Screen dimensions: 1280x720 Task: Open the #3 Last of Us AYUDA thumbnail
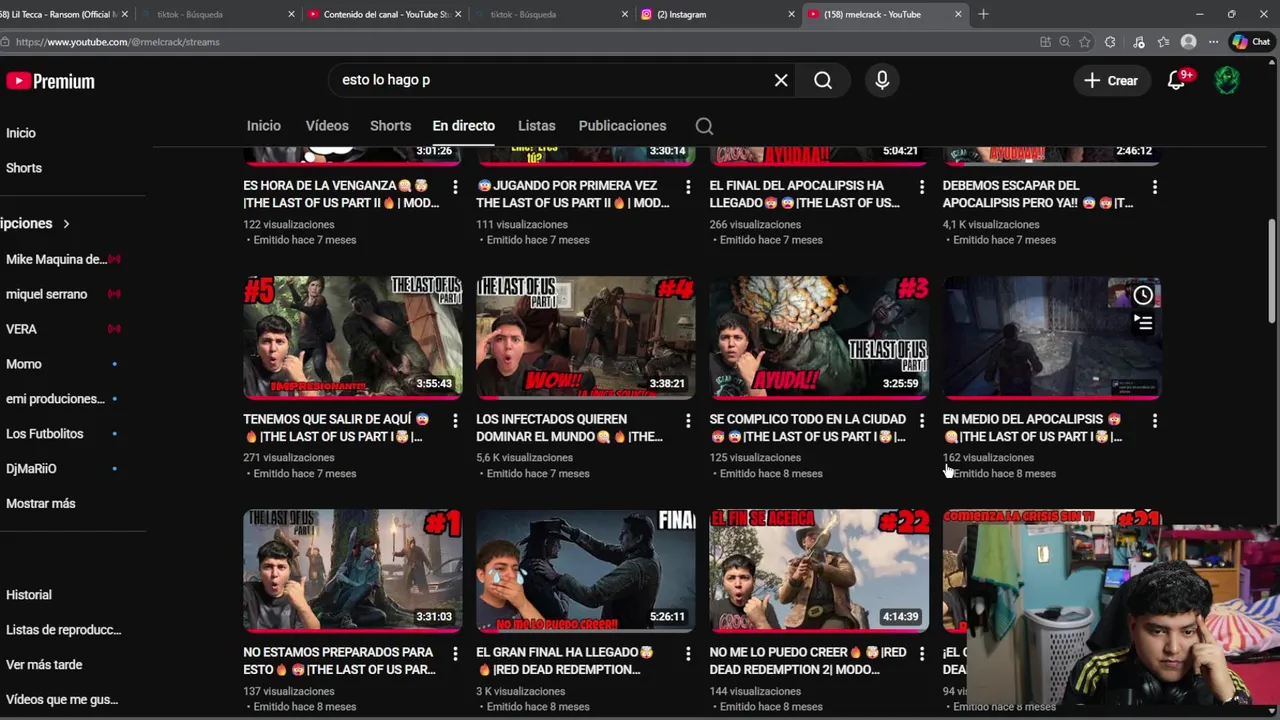819,338
